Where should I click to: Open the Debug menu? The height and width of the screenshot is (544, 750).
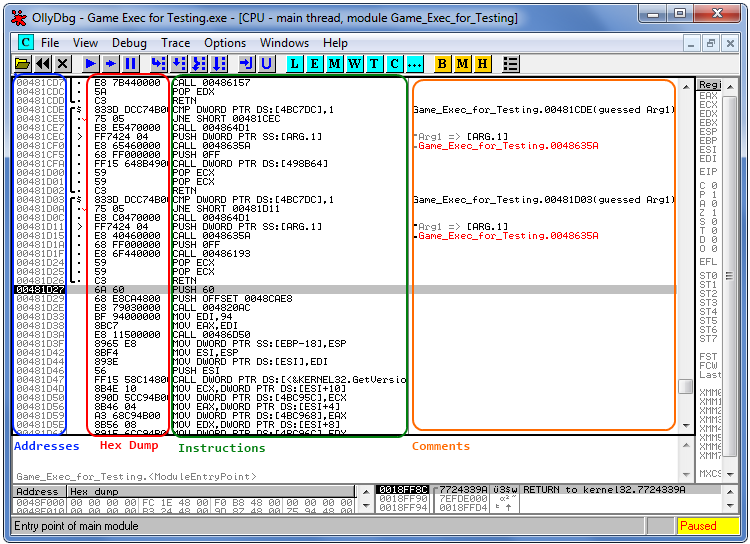129,43
